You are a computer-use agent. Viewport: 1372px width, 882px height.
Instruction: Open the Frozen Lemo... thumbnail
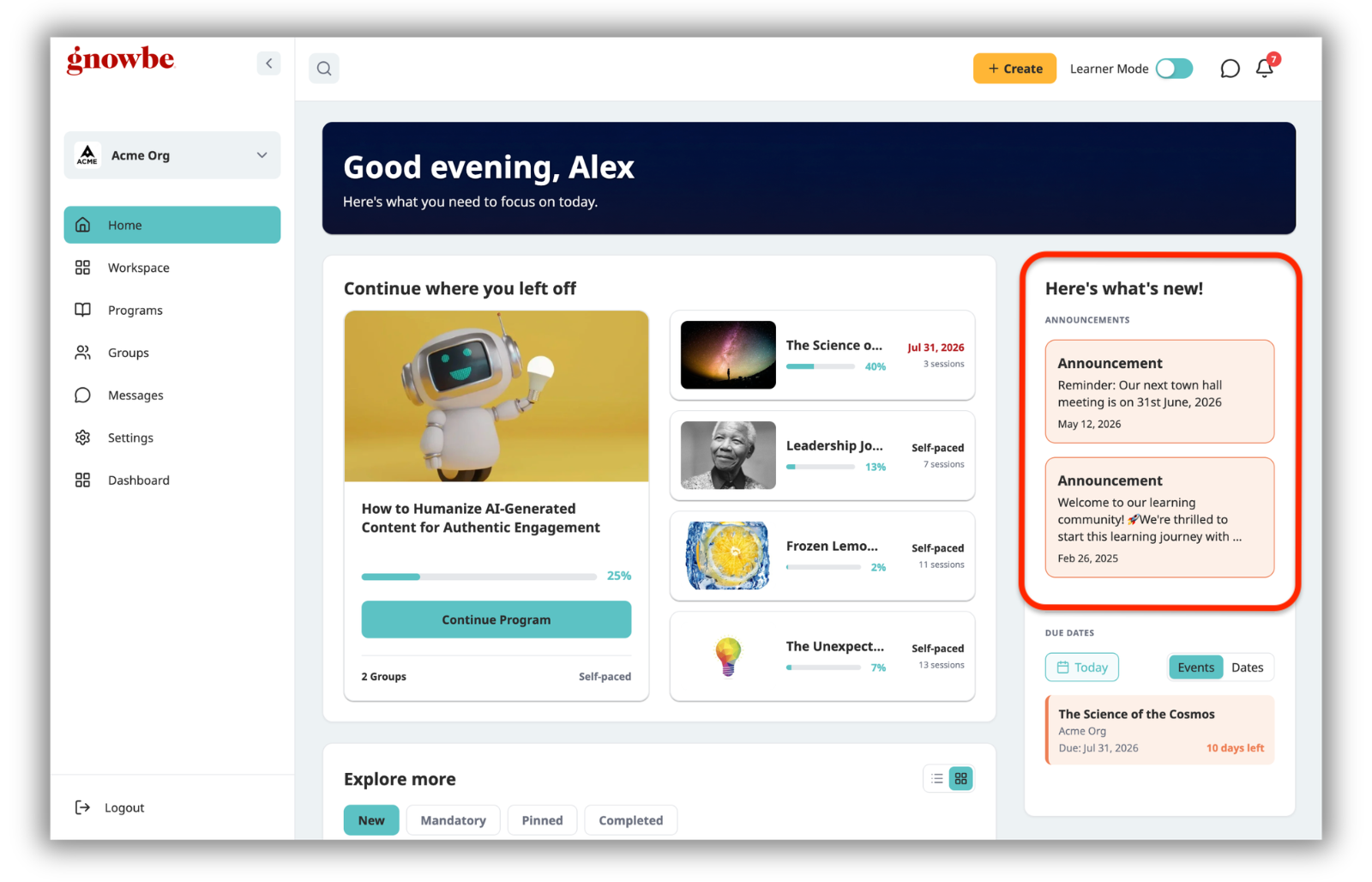tap(728, 556)
